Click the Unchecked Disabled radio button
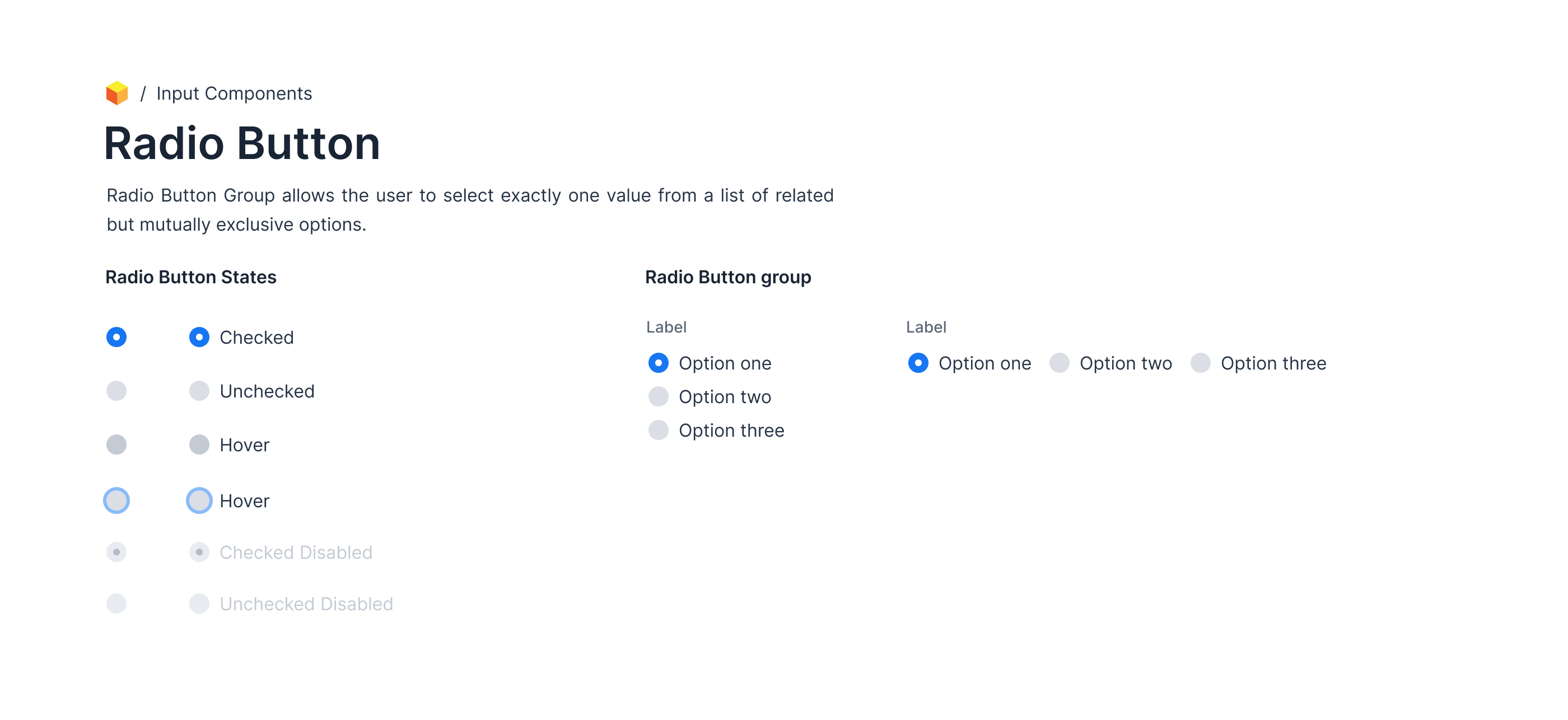The width and height of the screenshot is (1568, 720). coord(199,604)
